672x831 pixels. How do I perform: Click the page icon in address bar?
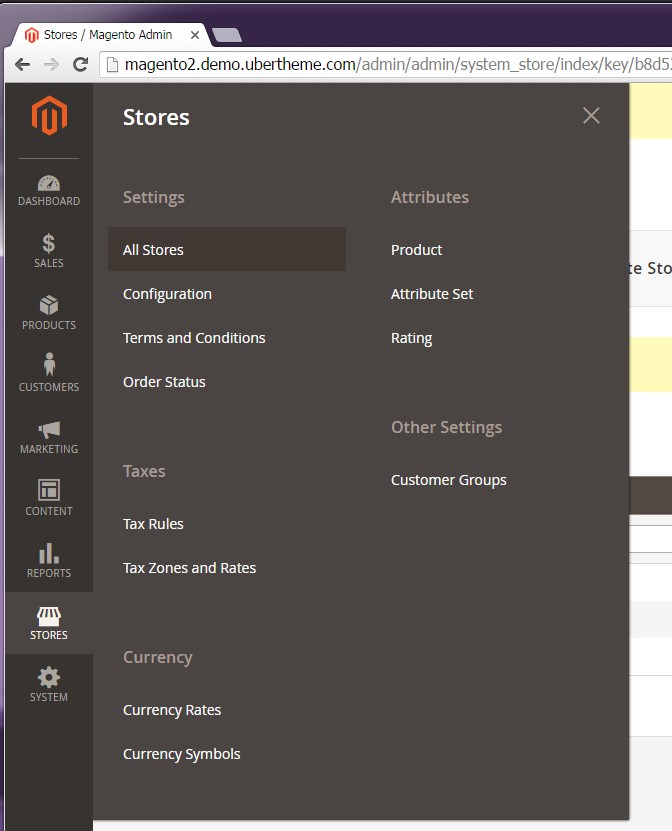112,65
